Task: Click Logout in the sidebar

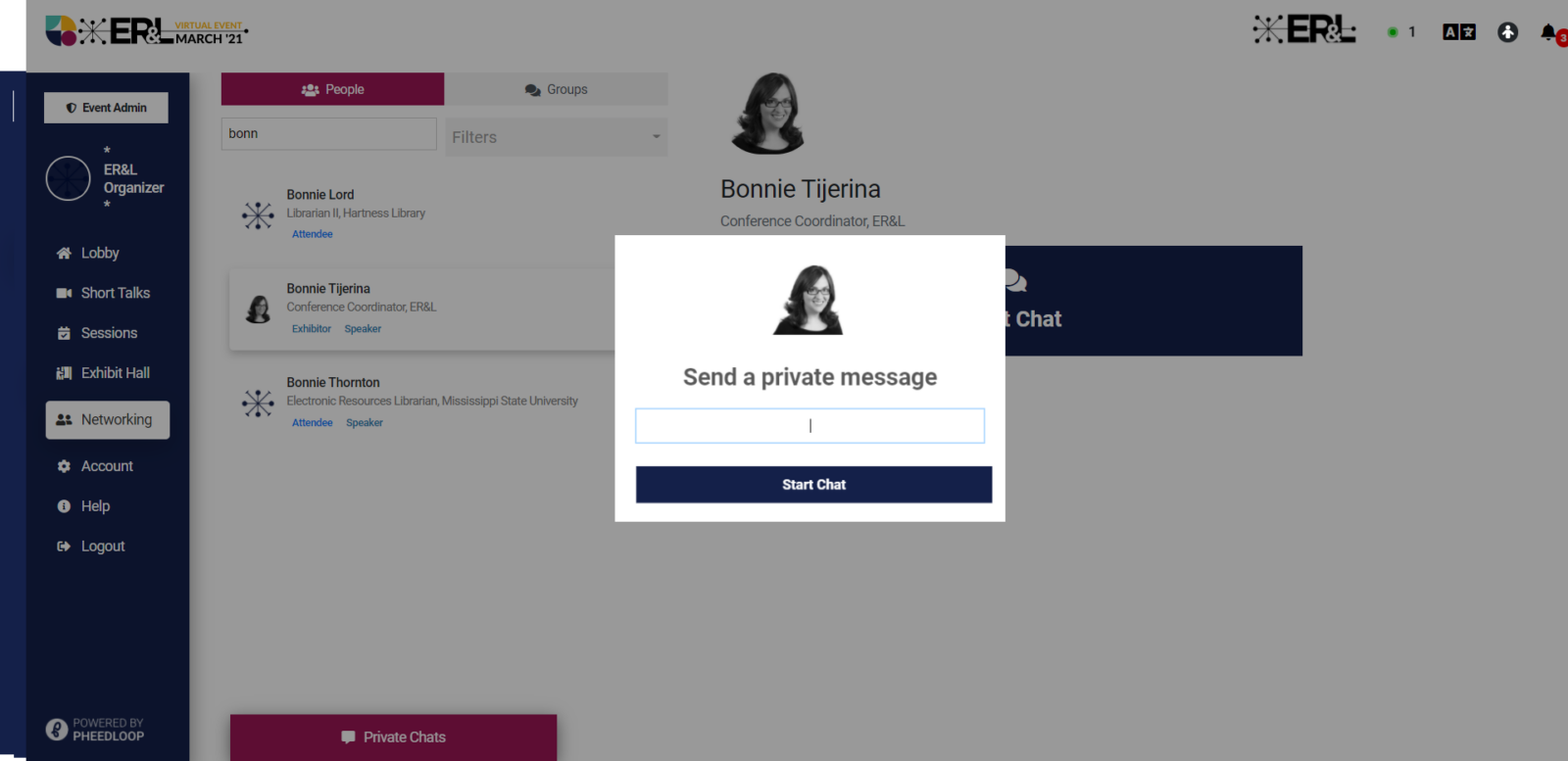Action: [102, 547]
